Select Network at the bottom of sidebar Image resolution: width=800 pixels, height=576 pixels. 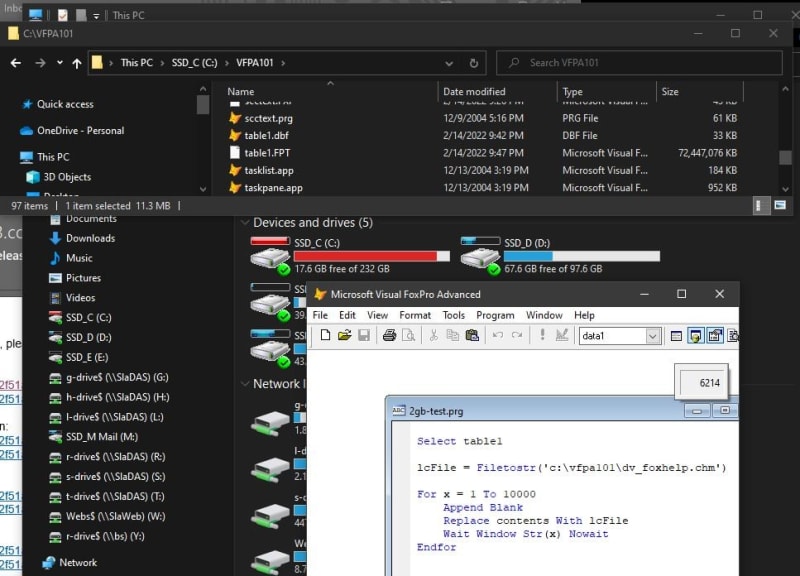78,563
